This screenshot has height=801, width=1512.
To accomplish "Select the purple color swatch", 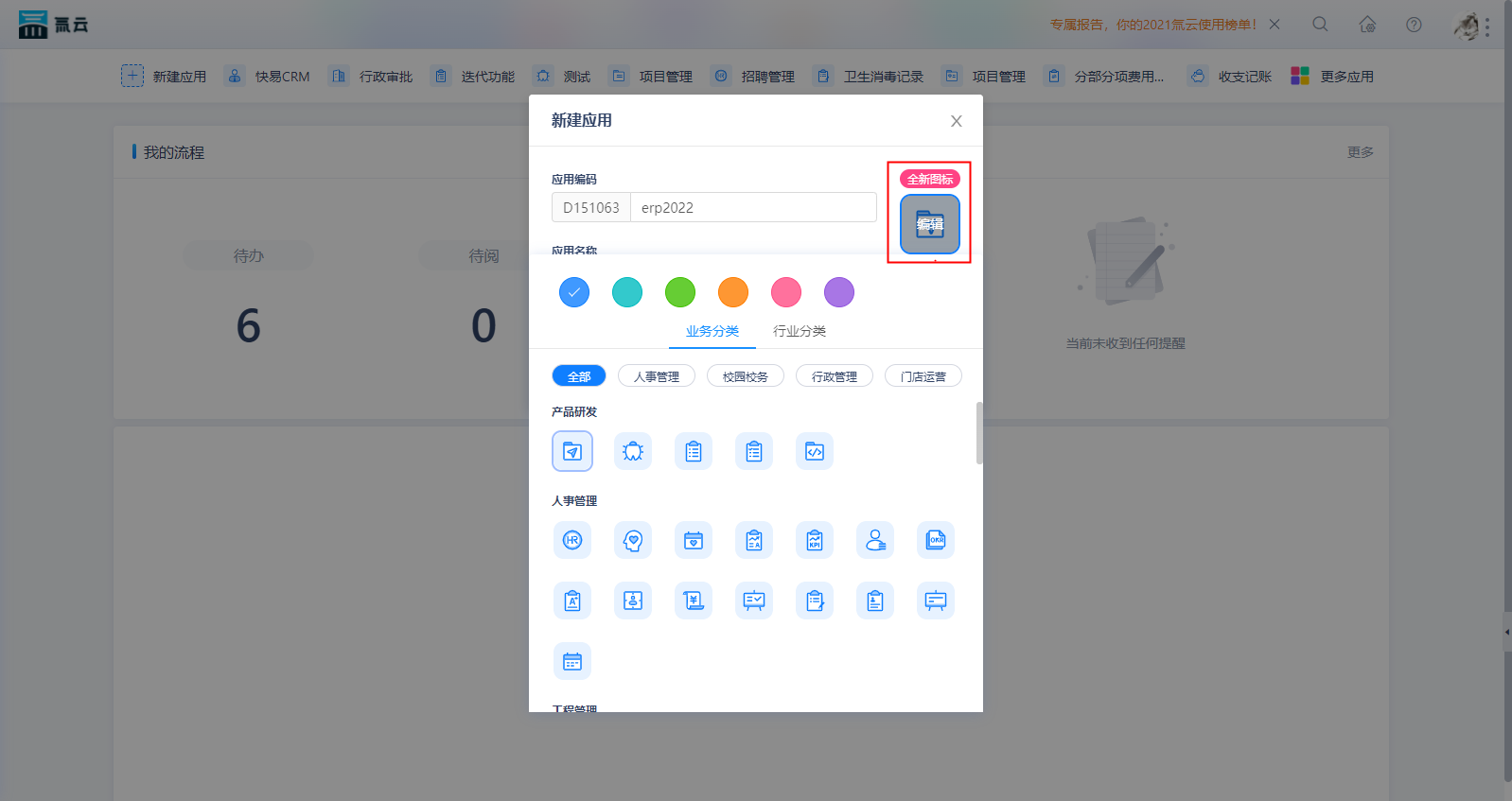I will [839, 292].
